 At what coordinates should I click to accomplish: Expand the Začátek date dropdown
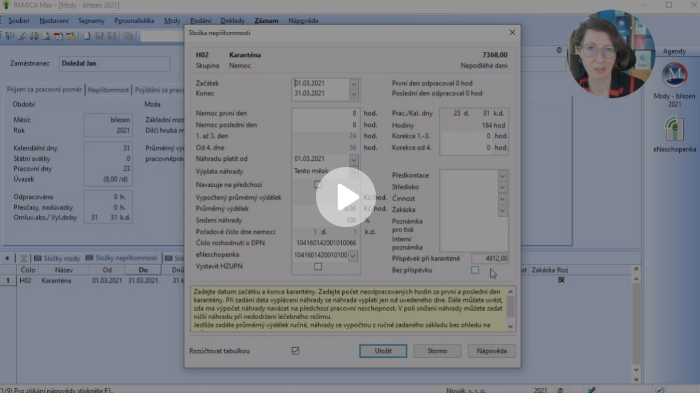(354, 84)
